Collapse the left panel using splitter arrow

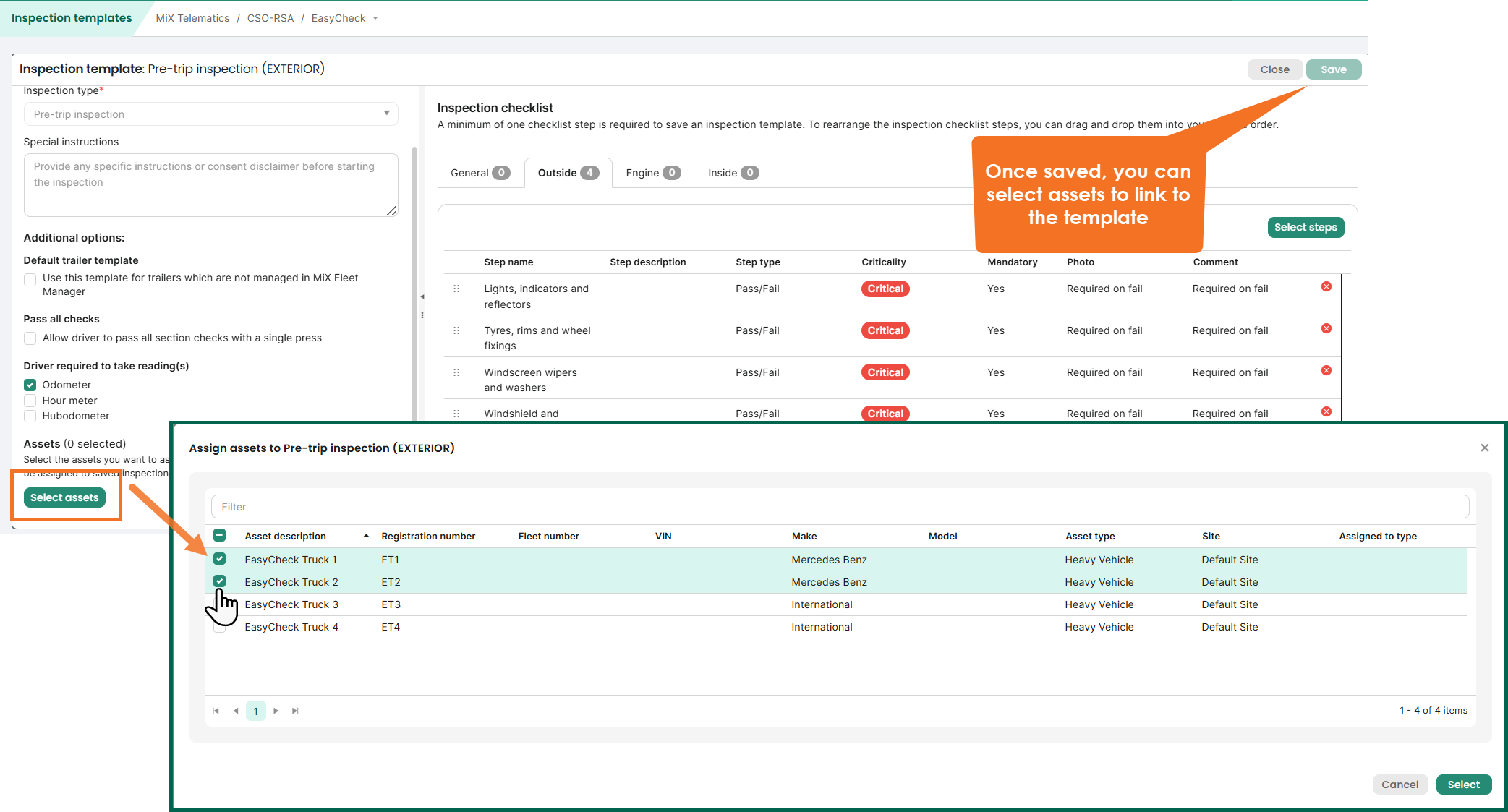coord(422,296)
